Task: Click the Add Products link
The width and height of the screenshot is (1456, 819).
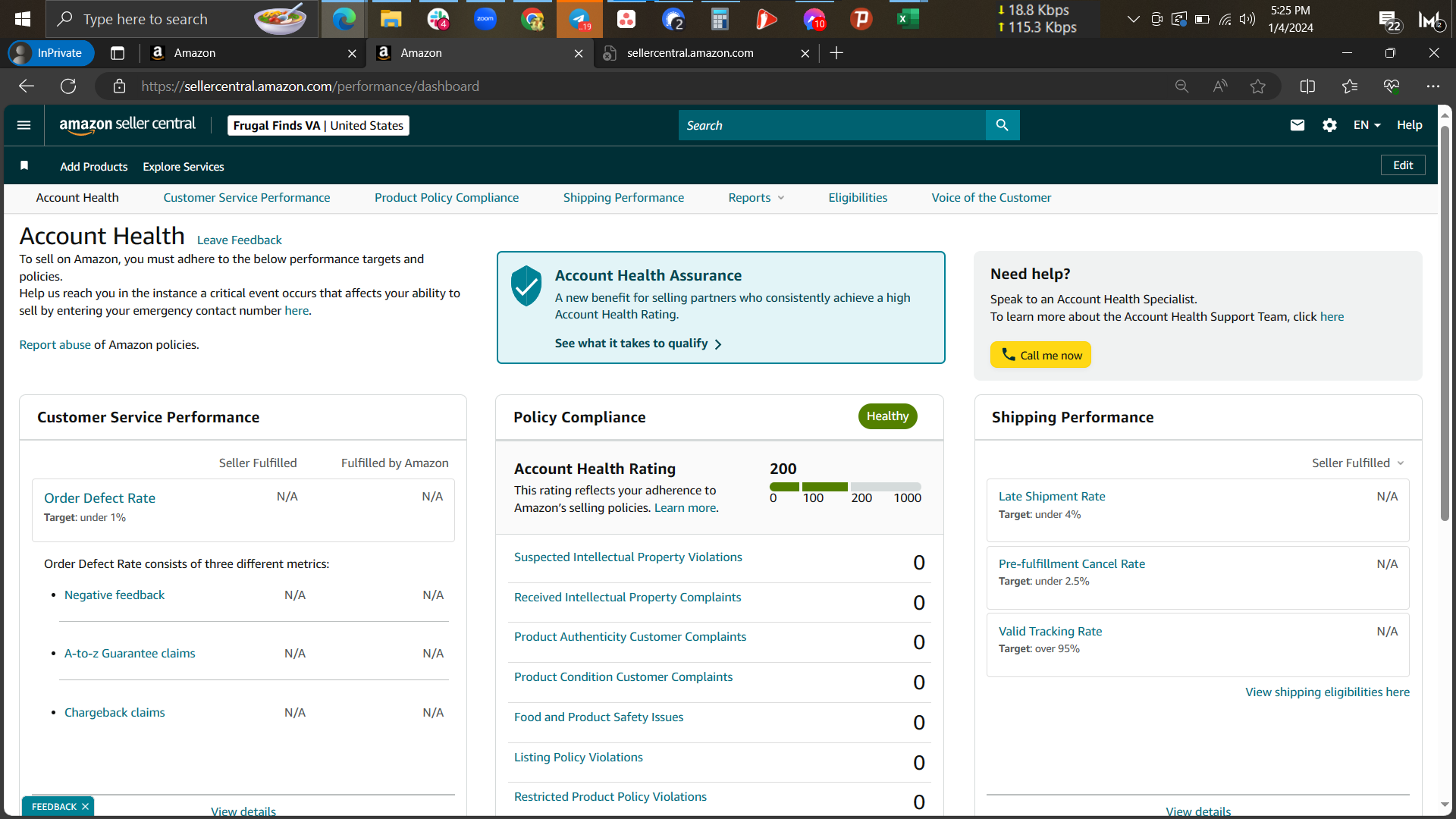Action: 94,167
